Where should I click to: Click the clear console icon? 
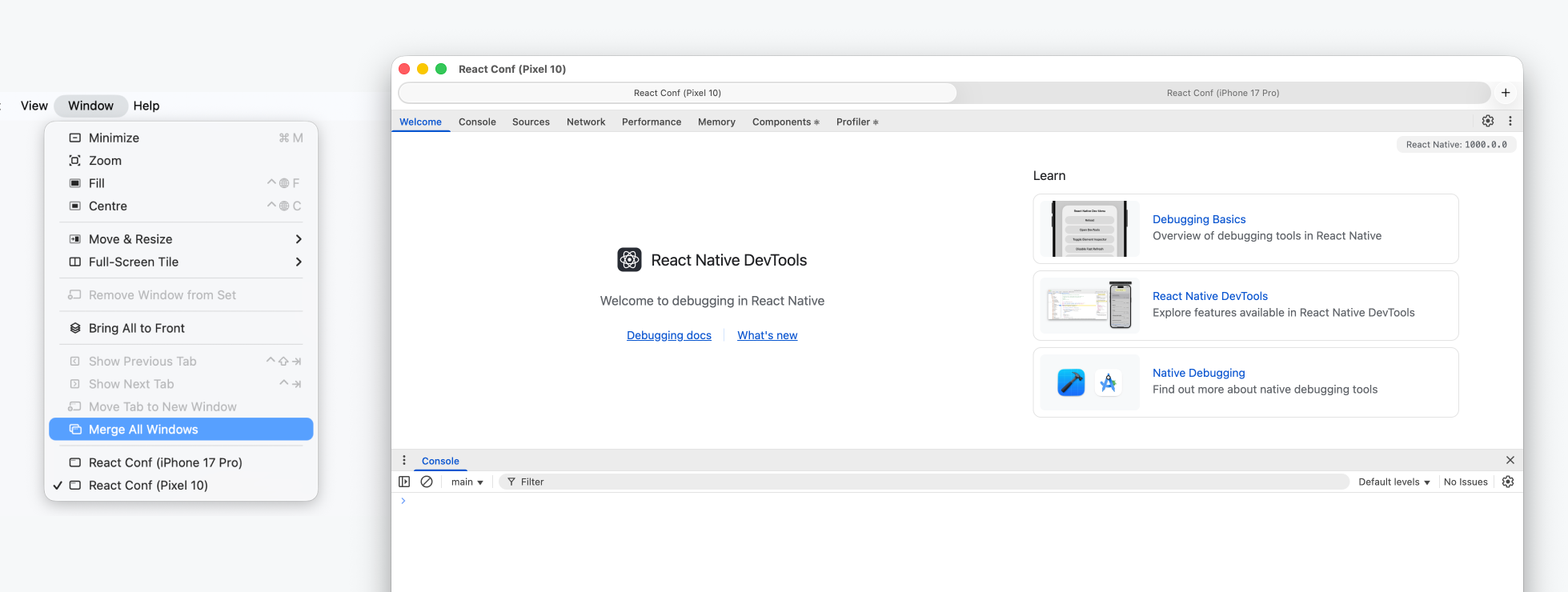[x=427, y=482]
